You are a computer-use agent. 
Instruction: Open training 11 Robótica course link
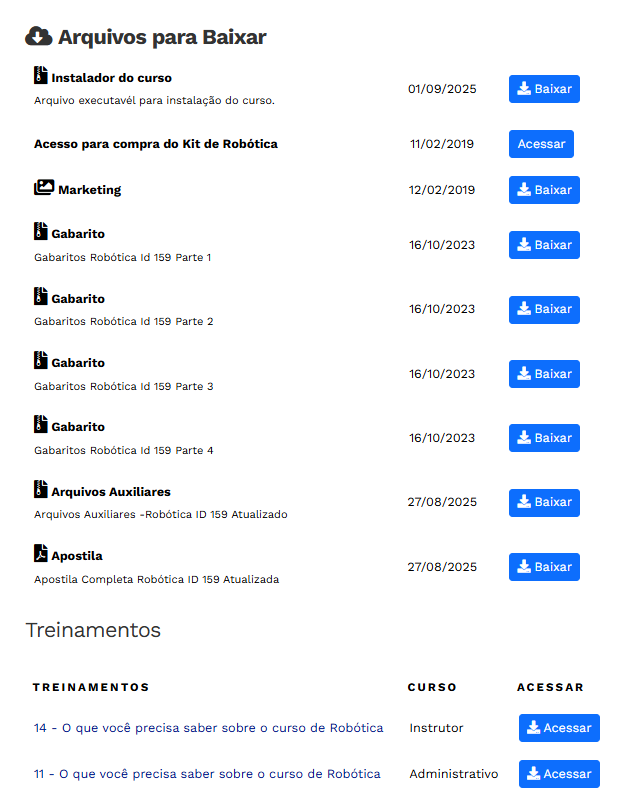(x=207, y=774)
